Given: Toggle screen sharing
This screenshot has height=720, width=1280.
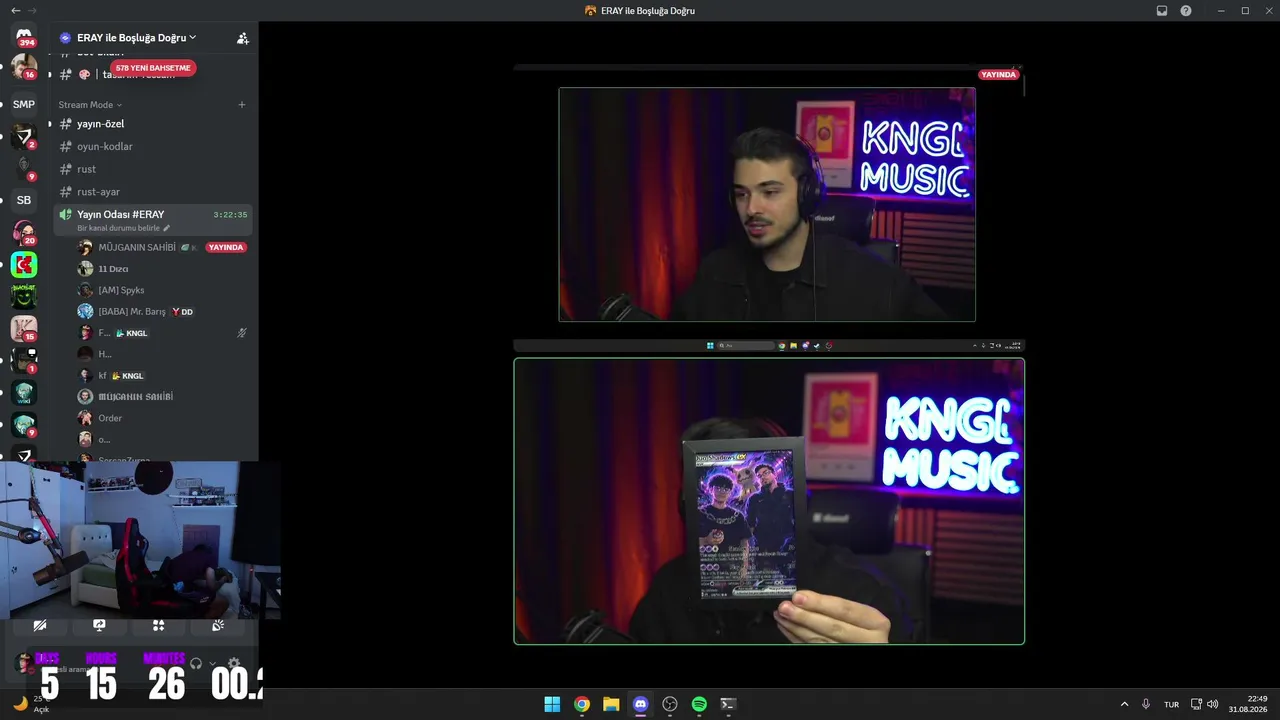Looking at the screenshot, I should [x=99, y=626].
